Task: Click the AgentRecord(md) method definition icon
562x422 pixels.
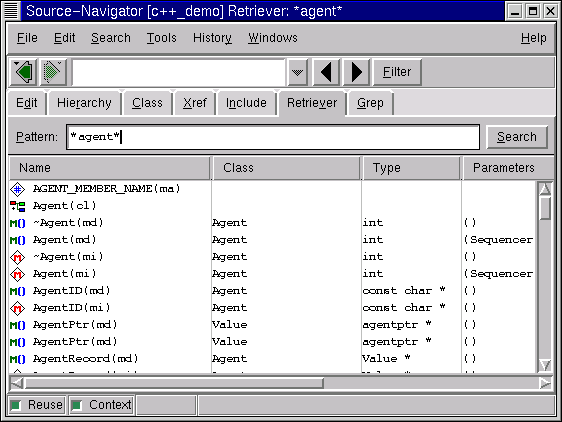Action: pos(18,359)
